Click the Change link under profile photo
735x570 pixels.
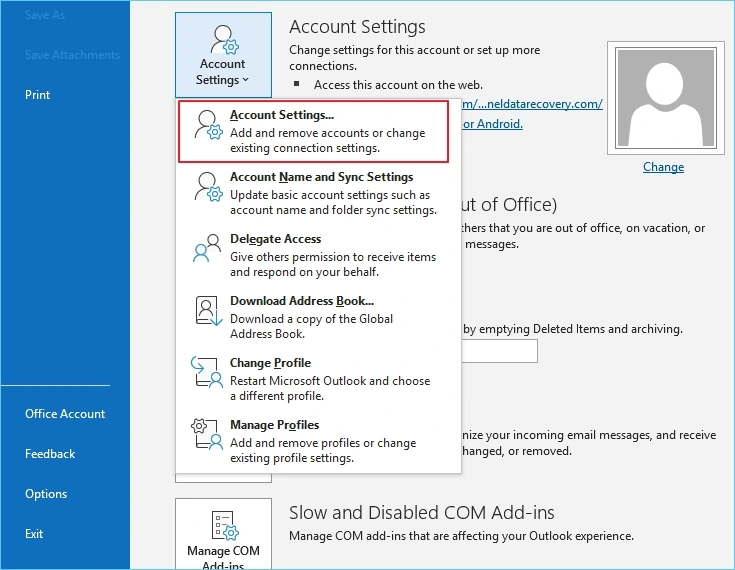(663, 167)
